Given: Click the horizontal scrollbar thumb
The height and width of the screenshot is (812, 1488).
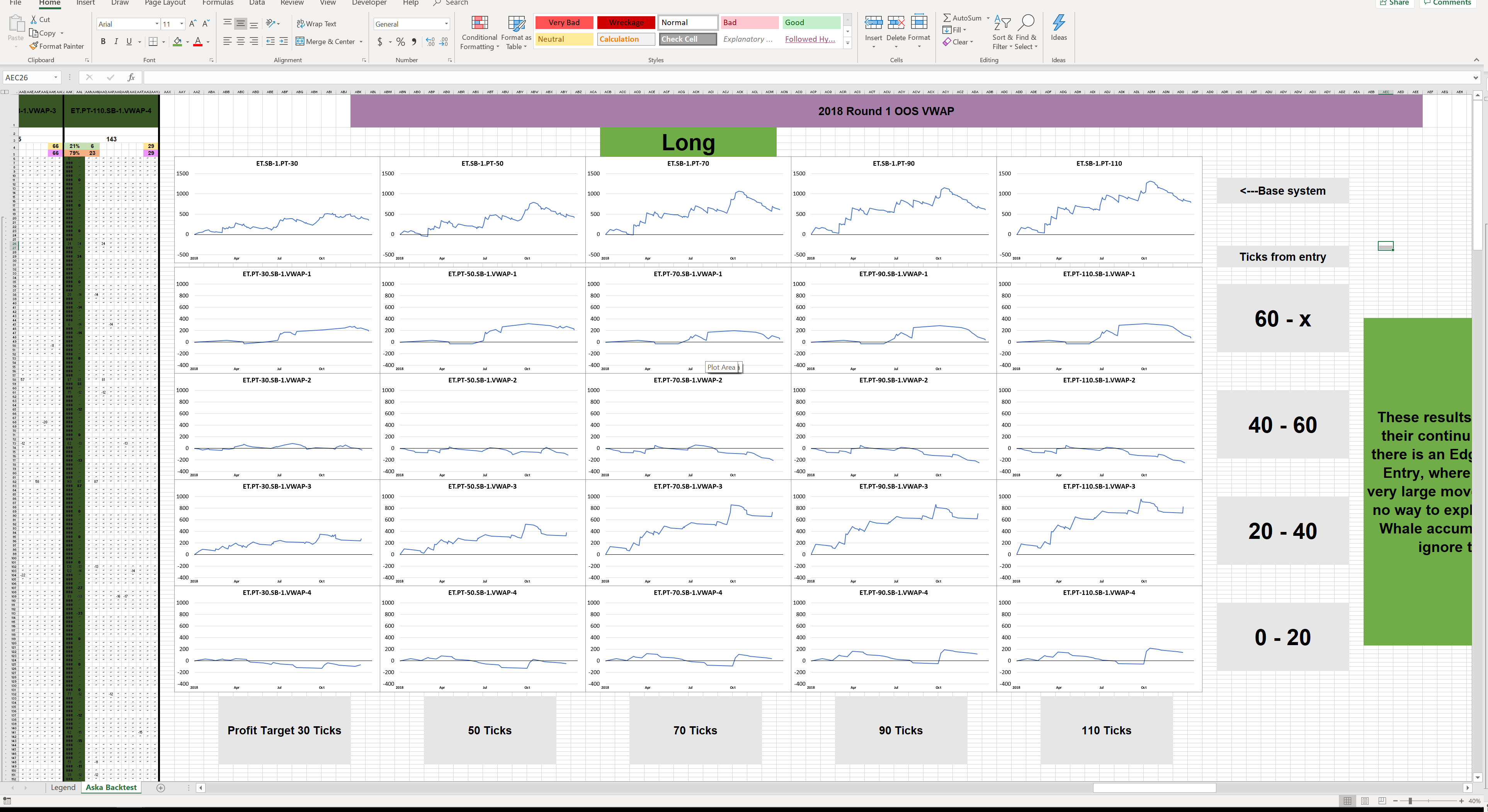Looking at the screenshot, I should click(1154, 788).
